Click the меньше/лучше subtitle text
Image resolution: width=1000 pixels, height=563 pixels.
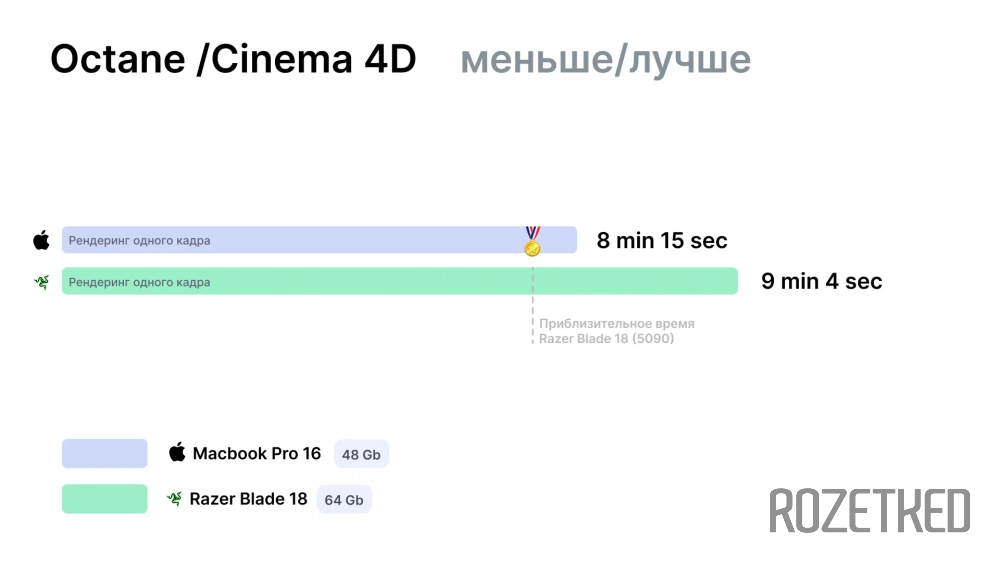(x=605, y=60)
